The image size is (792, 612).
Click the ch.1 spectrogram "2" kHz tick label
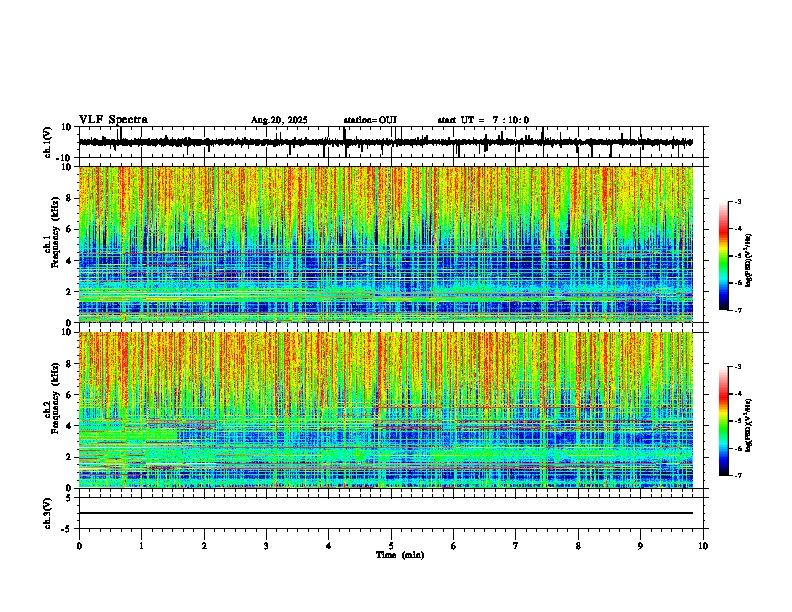(x=69, y=292)
